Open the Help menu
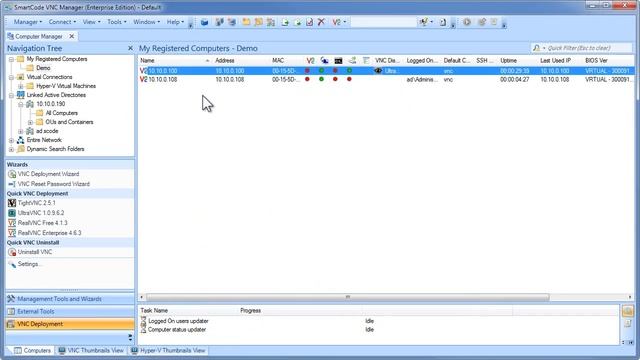 (x=175, y=22)
